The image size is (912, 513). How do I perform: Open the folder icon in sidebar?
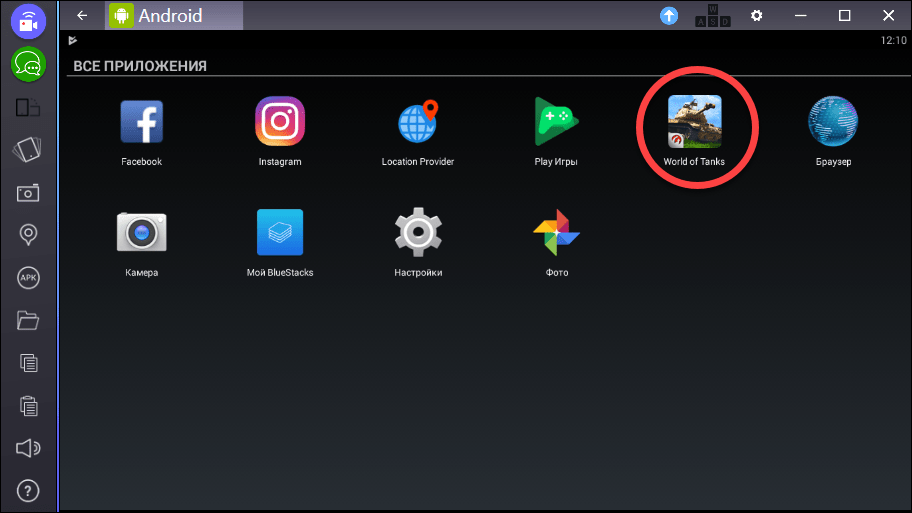[28, 320]
